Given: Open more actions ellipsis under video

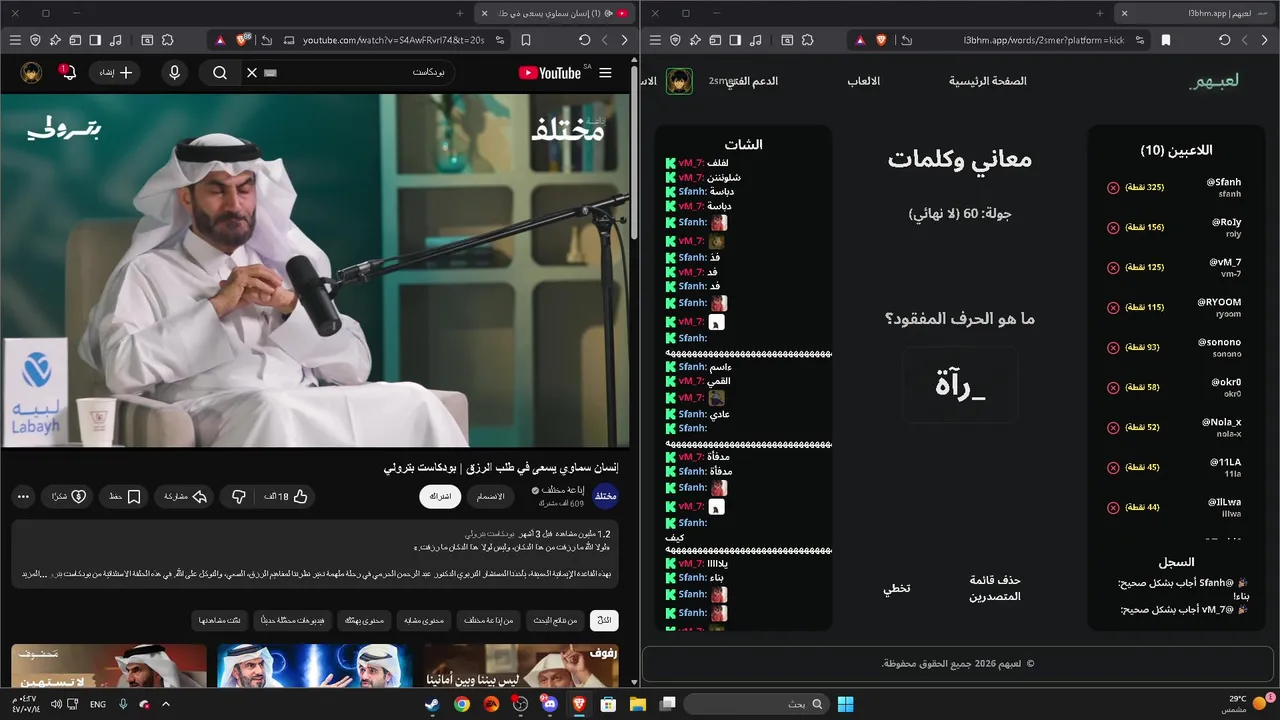Looking at the screenshot, I should pos(24,496).
